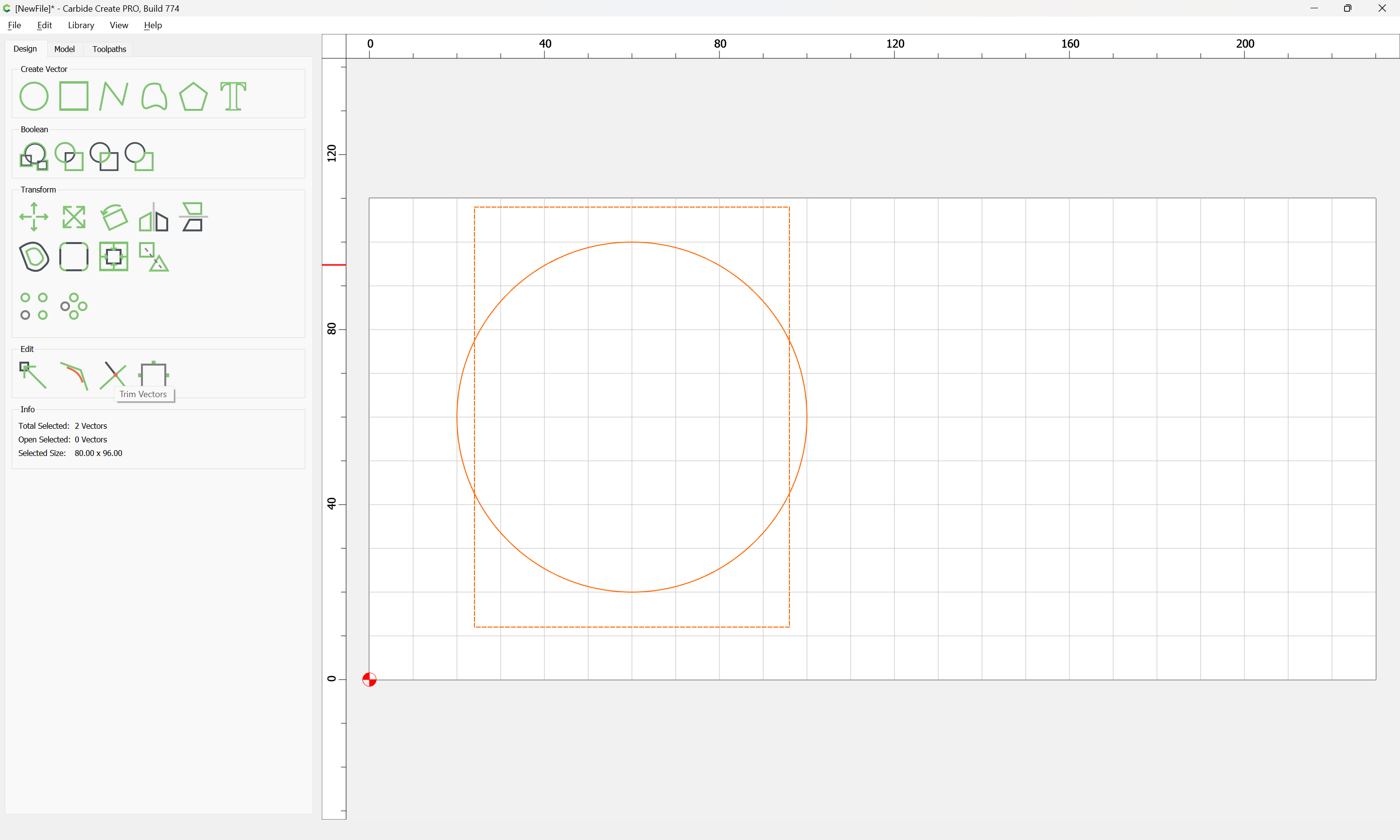The image size is (1400, 840).
Task: Open the Linear Array tool
Action: [x=34, y=306]
